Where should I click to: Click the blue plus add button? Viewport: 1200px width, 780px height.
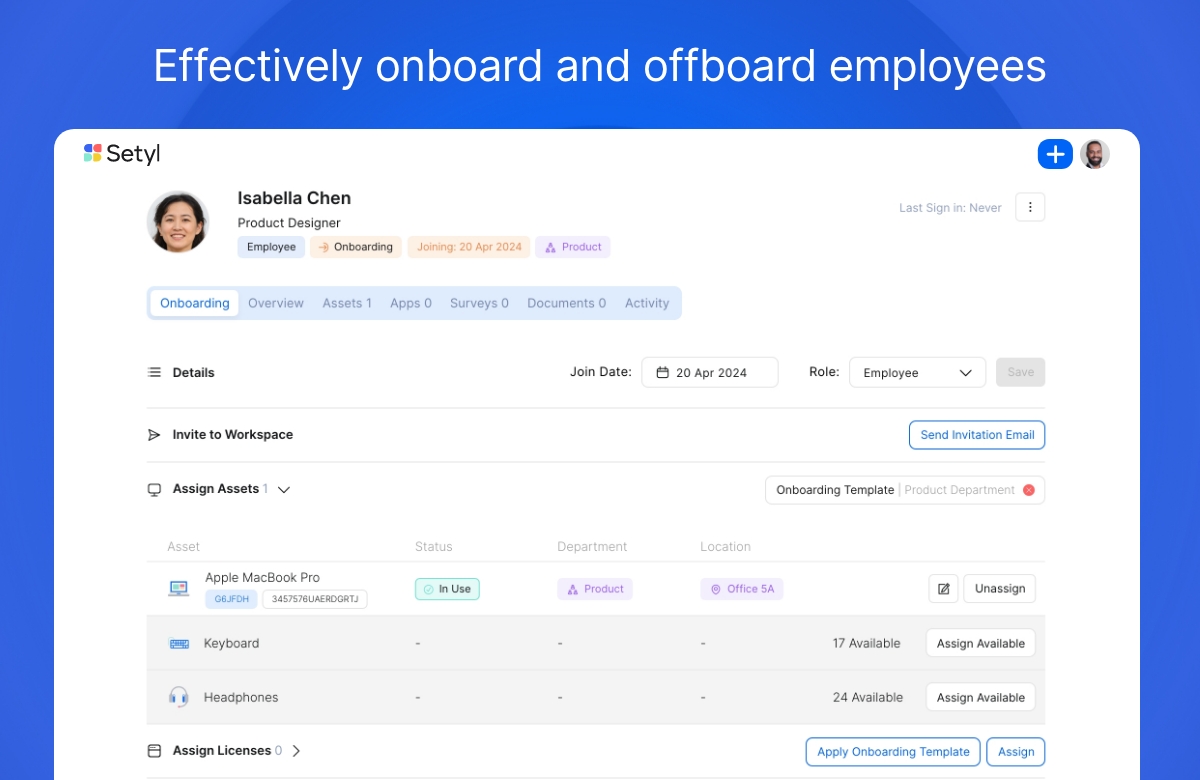point(1055,154)
